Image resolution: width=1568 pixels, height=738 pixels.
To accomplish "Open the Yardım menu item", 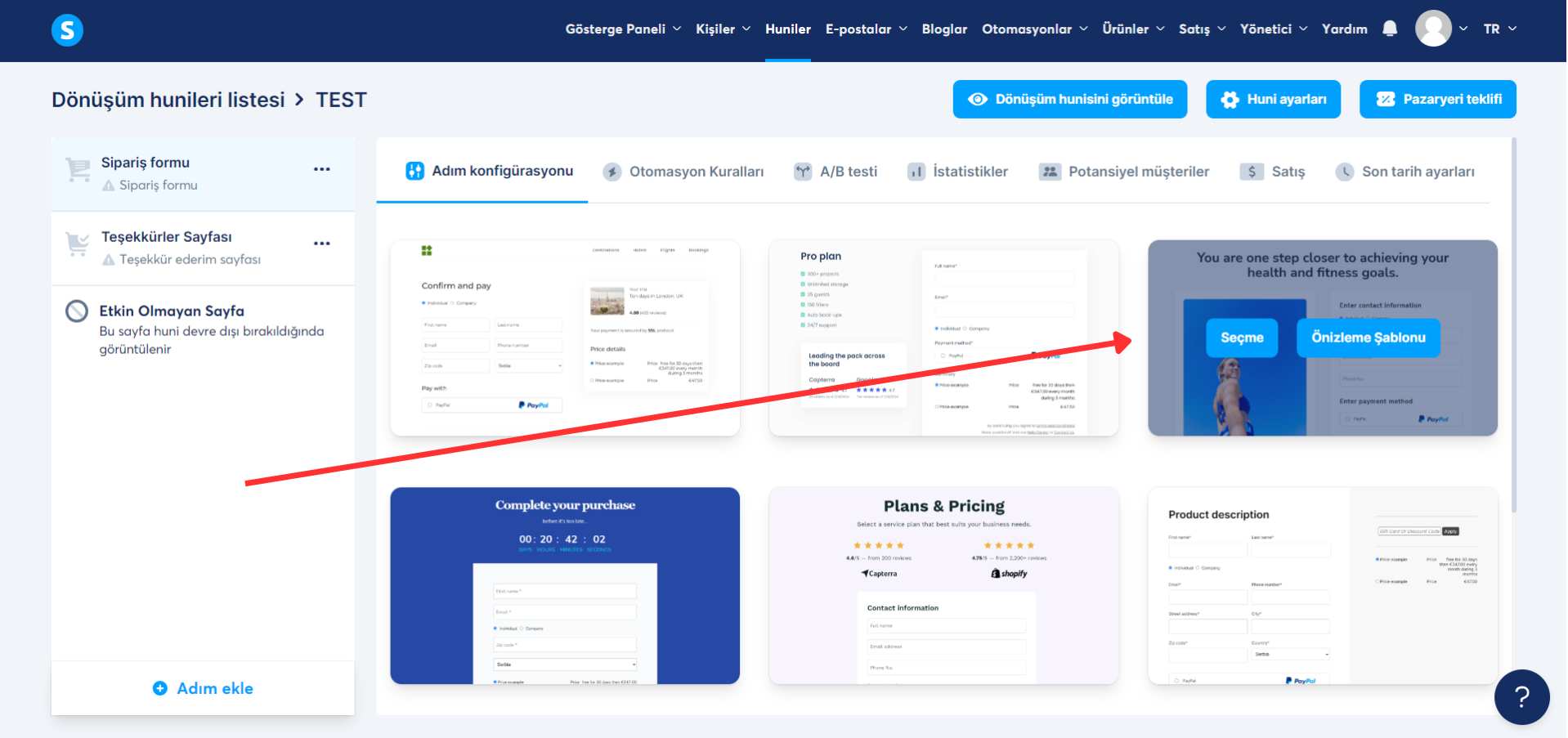I will (1345, 29).
